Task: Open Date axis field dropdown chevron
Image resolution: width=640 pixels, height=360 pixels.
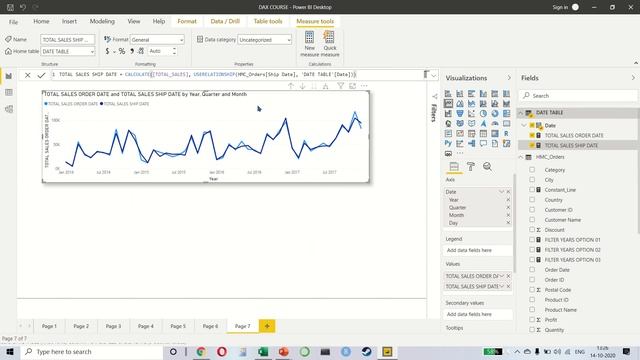Action: 502,192
